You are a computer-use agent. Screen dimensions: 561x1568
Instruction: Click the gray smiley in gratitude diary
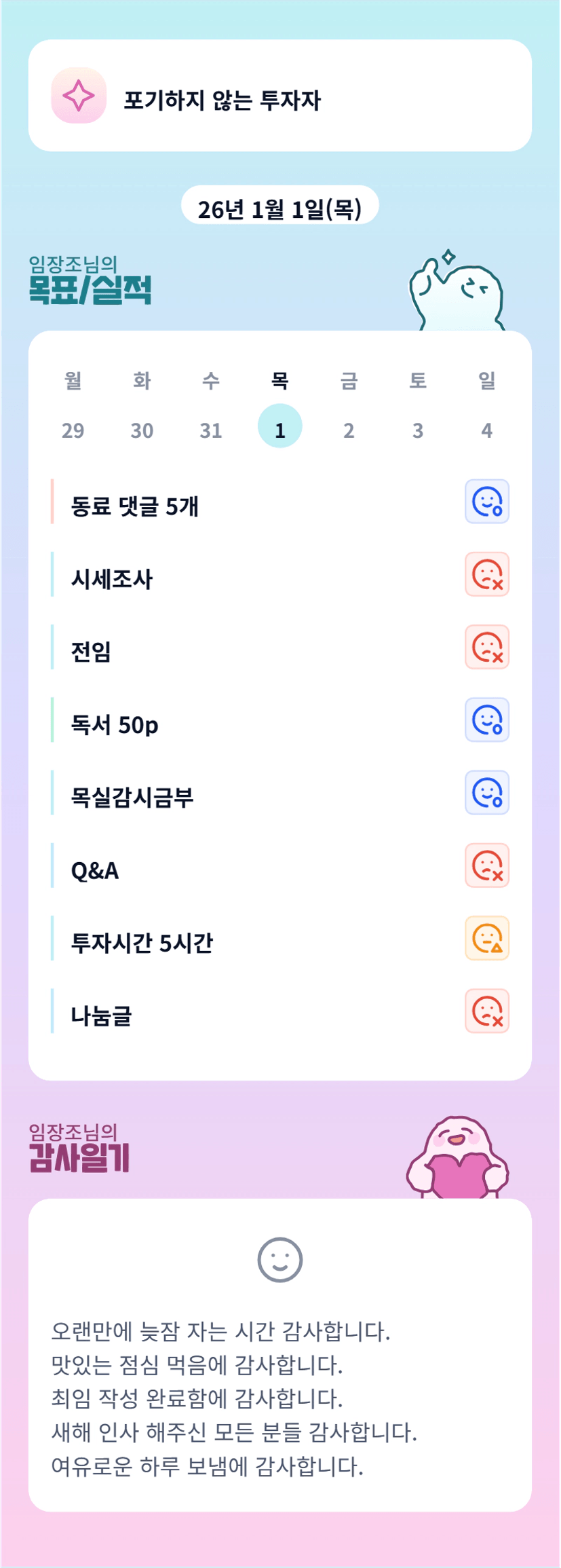(x=279, y=1260)
